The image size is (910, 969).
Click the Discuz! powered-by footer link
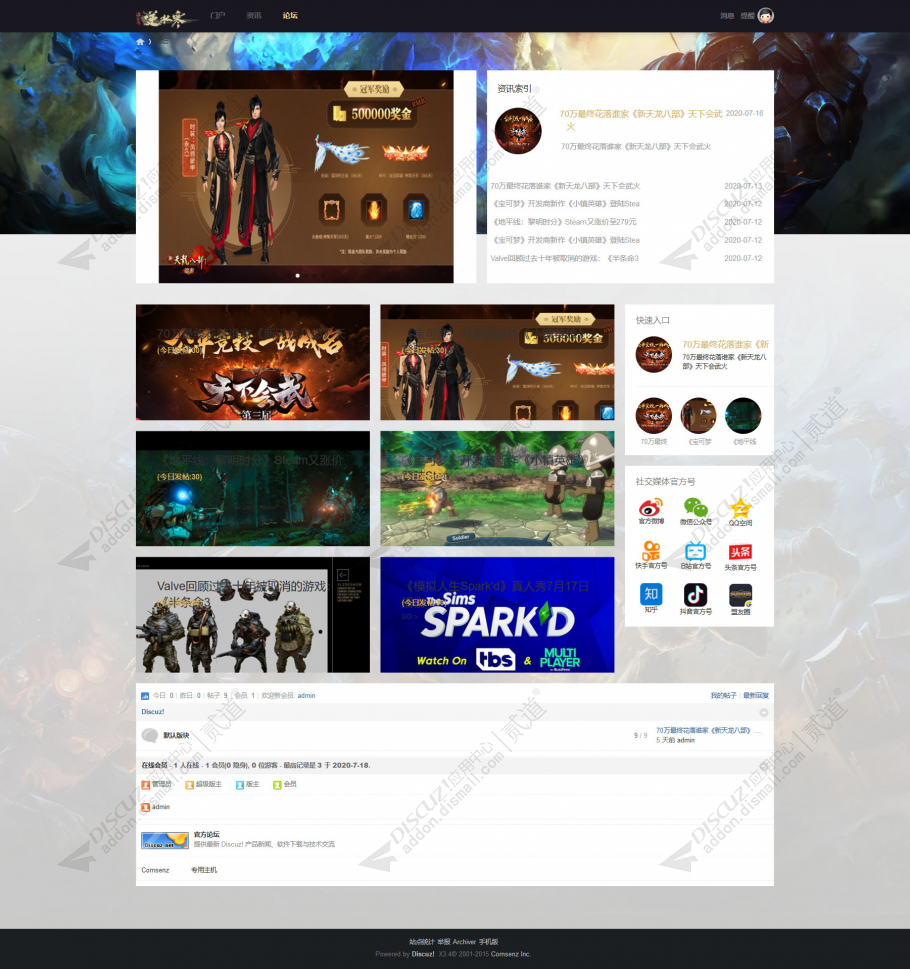(423, 954)
